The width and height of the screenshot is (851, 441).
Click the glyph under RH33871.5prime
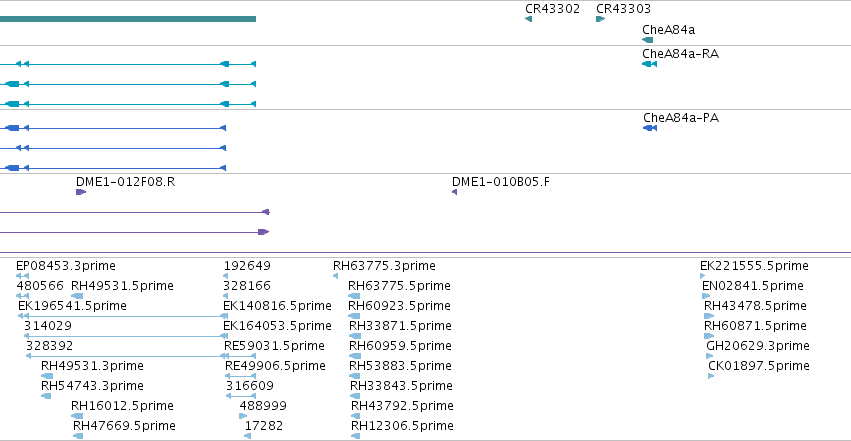(x=355, y=336)
